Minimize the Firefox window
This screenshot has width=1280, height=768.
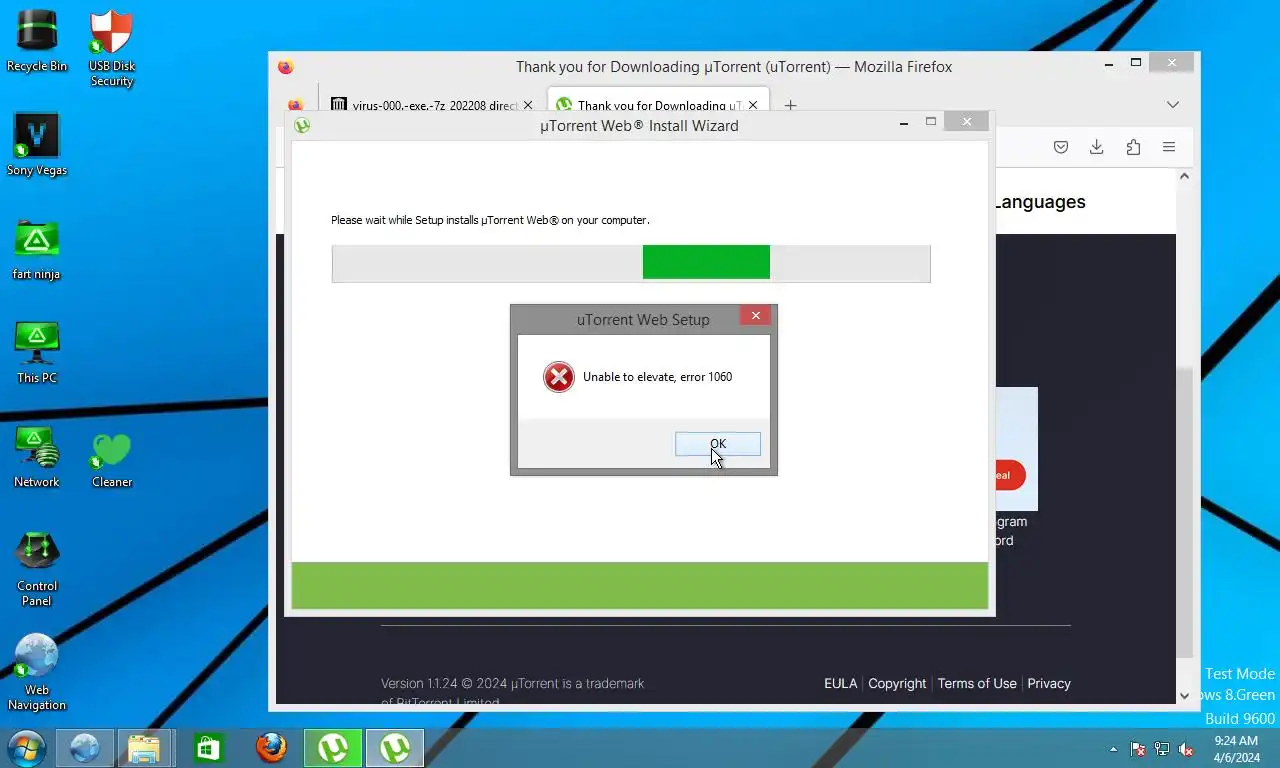(1109, 63)
